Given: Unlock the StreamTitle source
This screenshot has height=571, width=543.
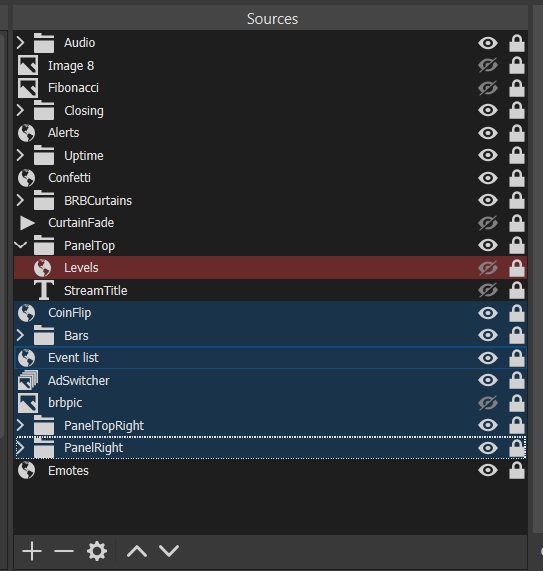Looking at the screenshot, I should (x=517, y=290).
